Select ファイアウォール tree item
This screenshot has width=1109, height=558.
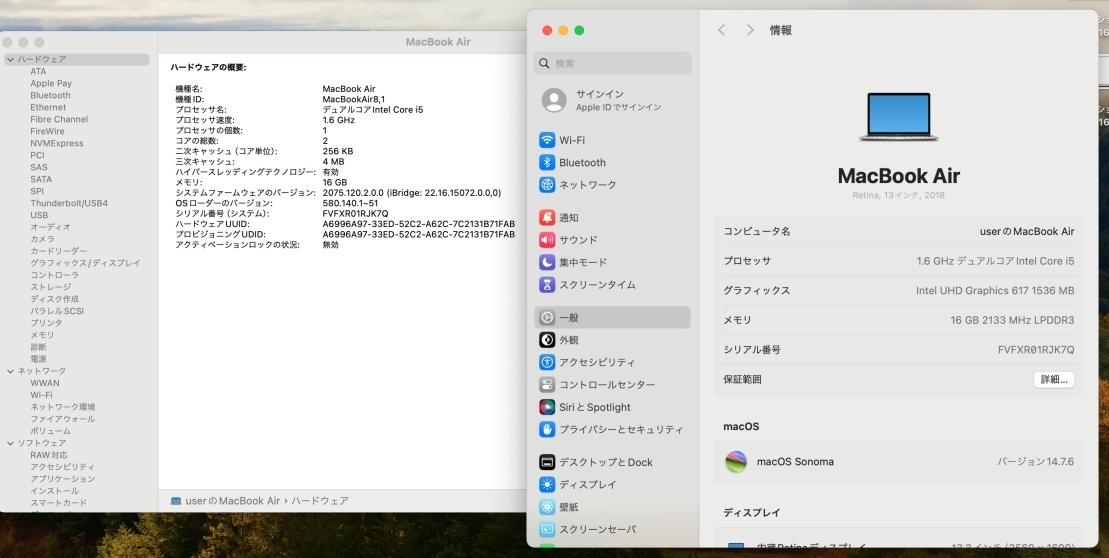click(60, 419)
